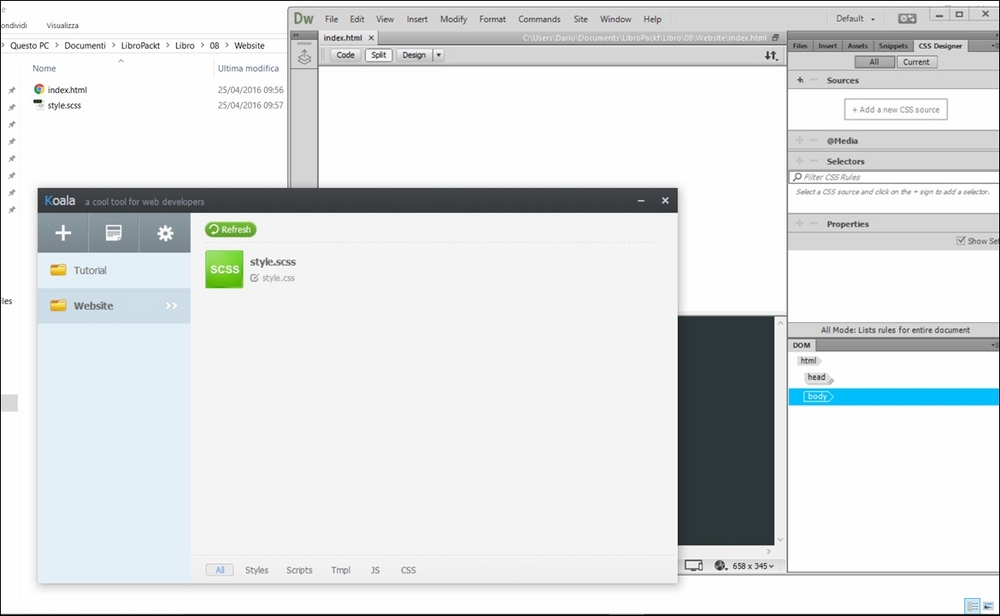Image resolution: width=1000 pixels, height=616 pixels.
Task: Click Add a new CSS source button
Action: point(895,109)
